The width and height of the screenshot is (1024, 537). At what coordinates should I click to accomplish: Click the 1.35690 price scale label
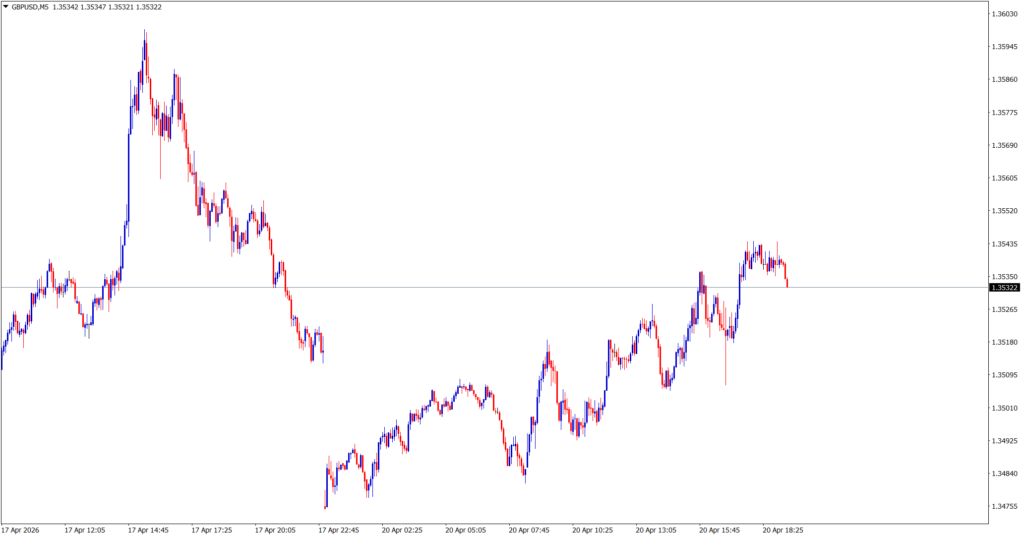coord(1004,146)
